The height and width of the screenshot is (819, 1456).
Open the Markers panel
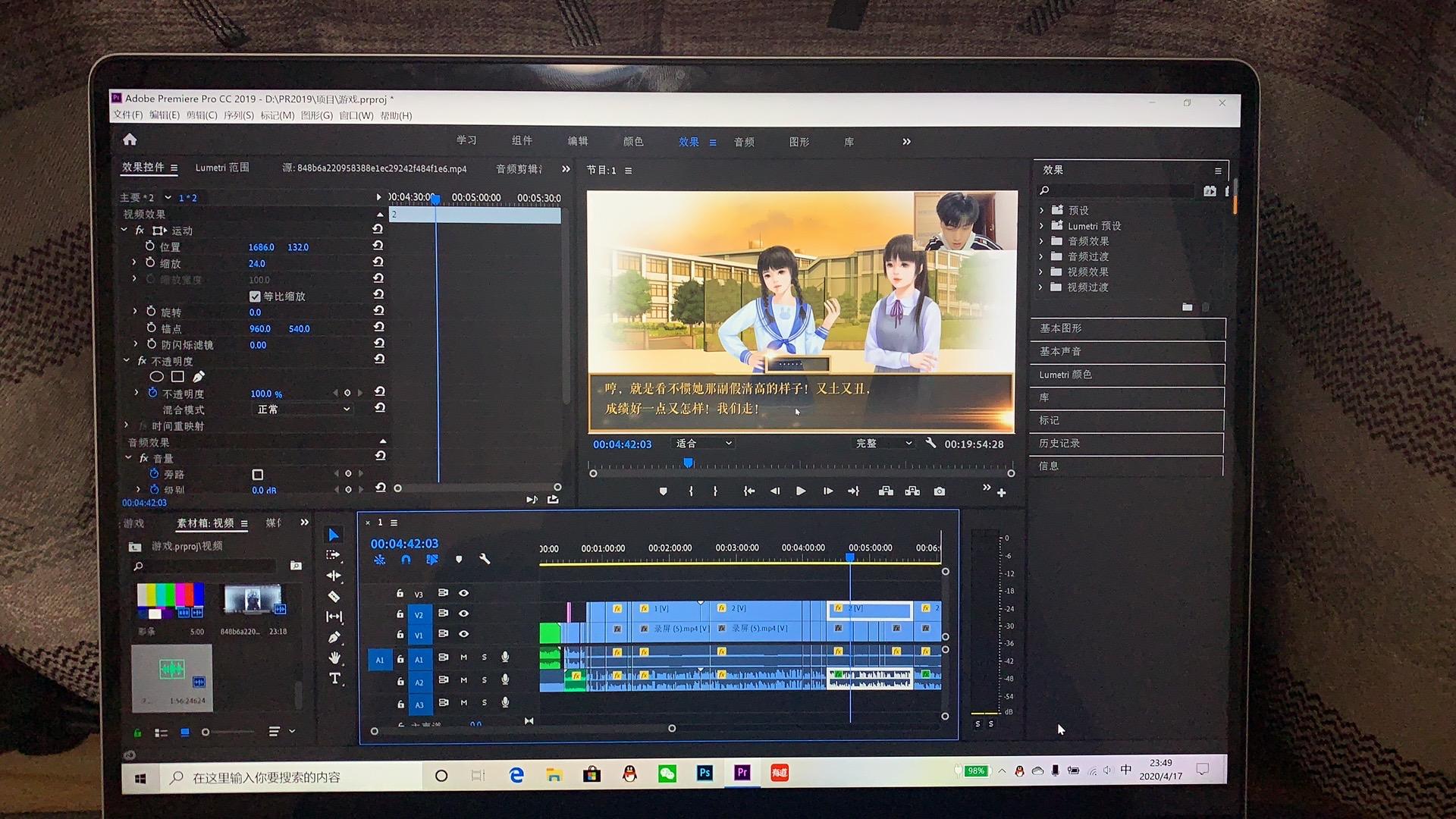point(1128,420)
